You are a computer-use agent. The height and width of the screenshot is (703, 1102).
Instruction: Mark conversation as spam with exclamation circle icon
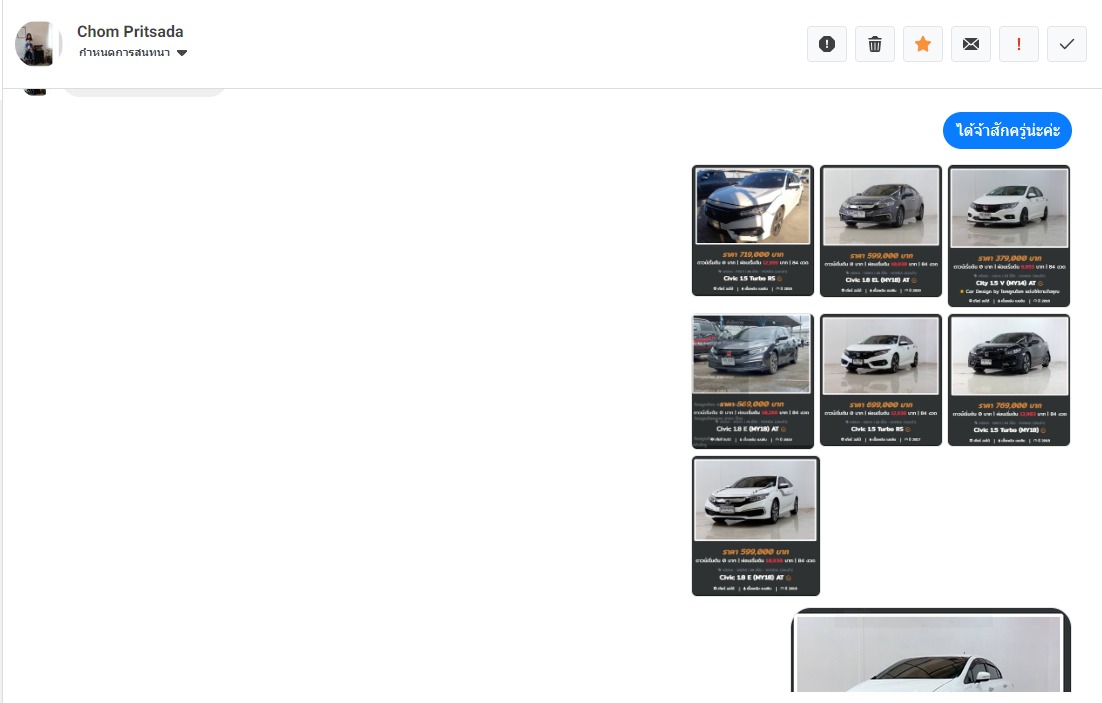[826, 44]
